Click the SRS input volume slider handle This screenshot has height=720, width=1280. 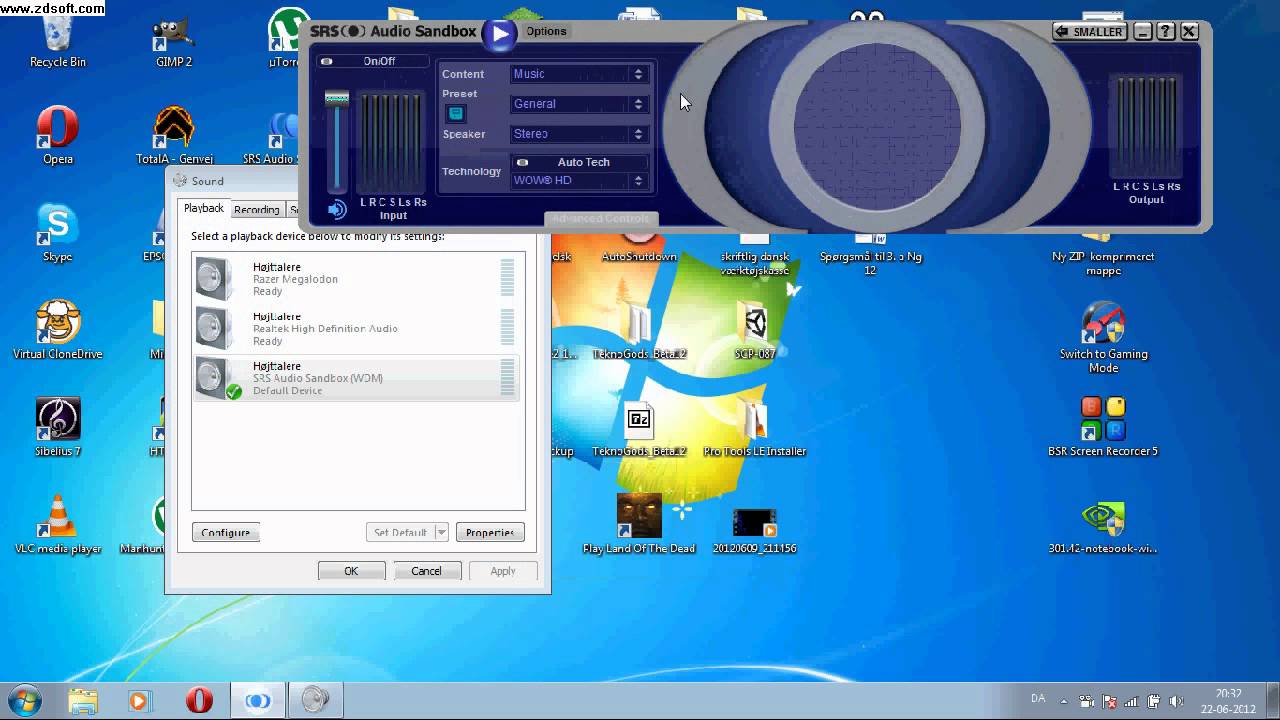pos(337,98)
